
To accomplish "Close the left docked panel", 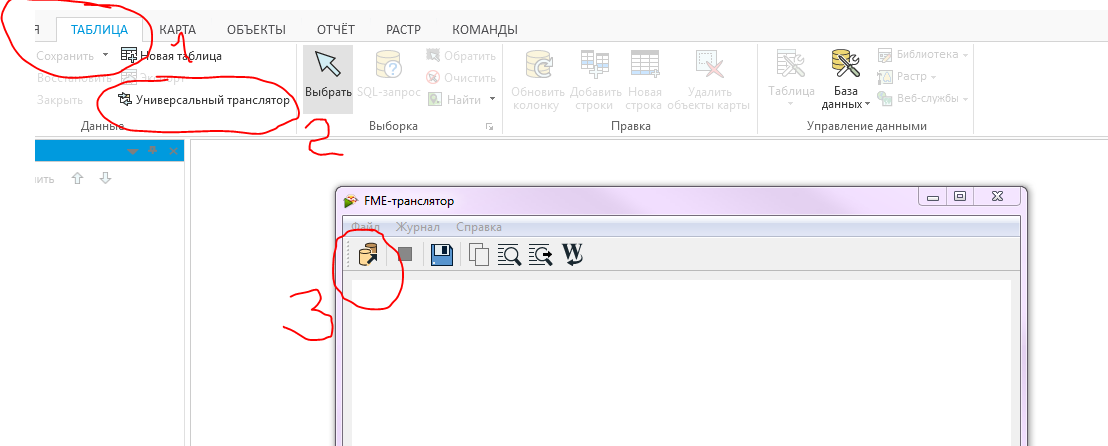I will [173, 151].
